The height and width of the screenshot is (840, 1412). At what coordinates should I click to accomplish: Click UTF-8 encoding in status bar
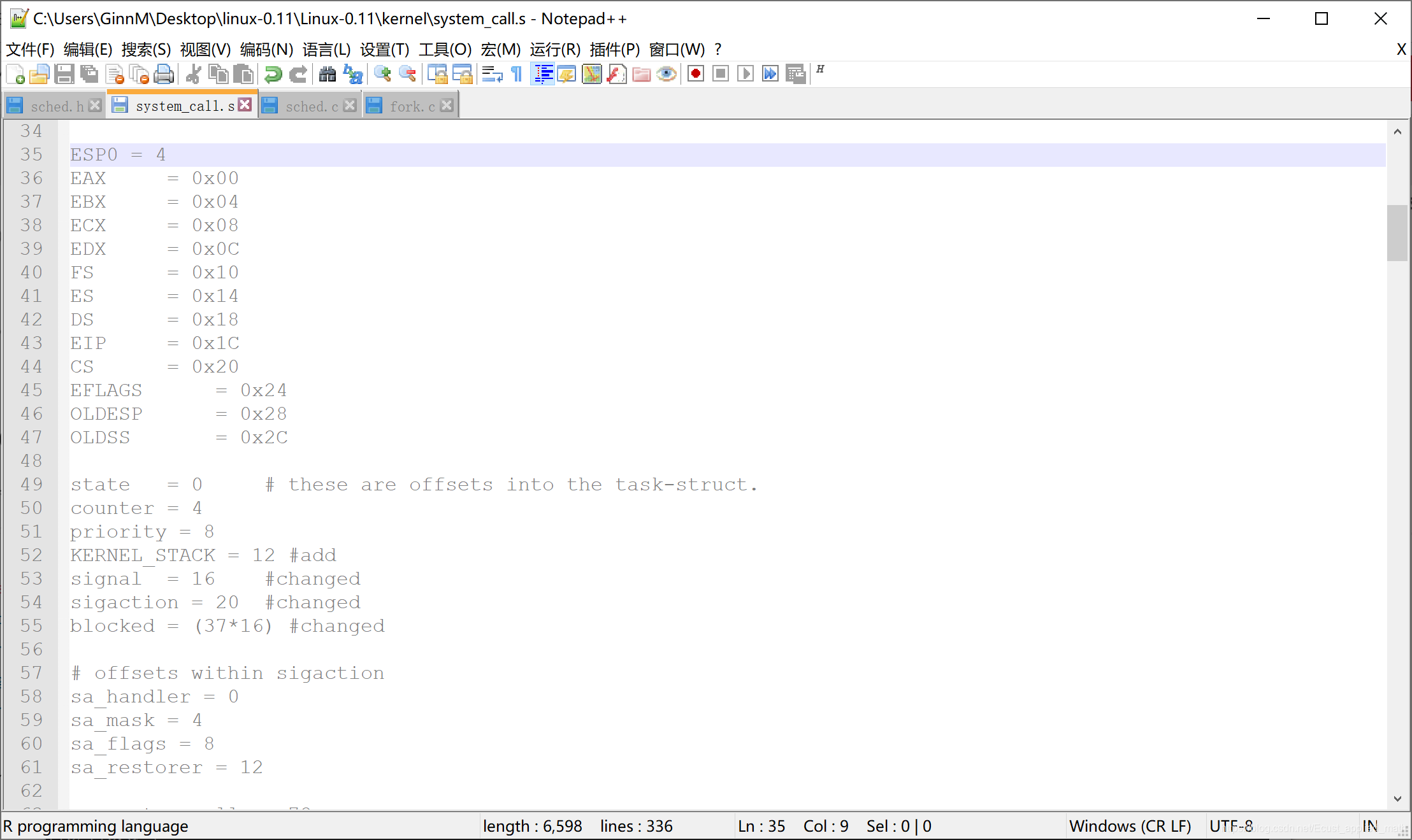coord(1231,826)
